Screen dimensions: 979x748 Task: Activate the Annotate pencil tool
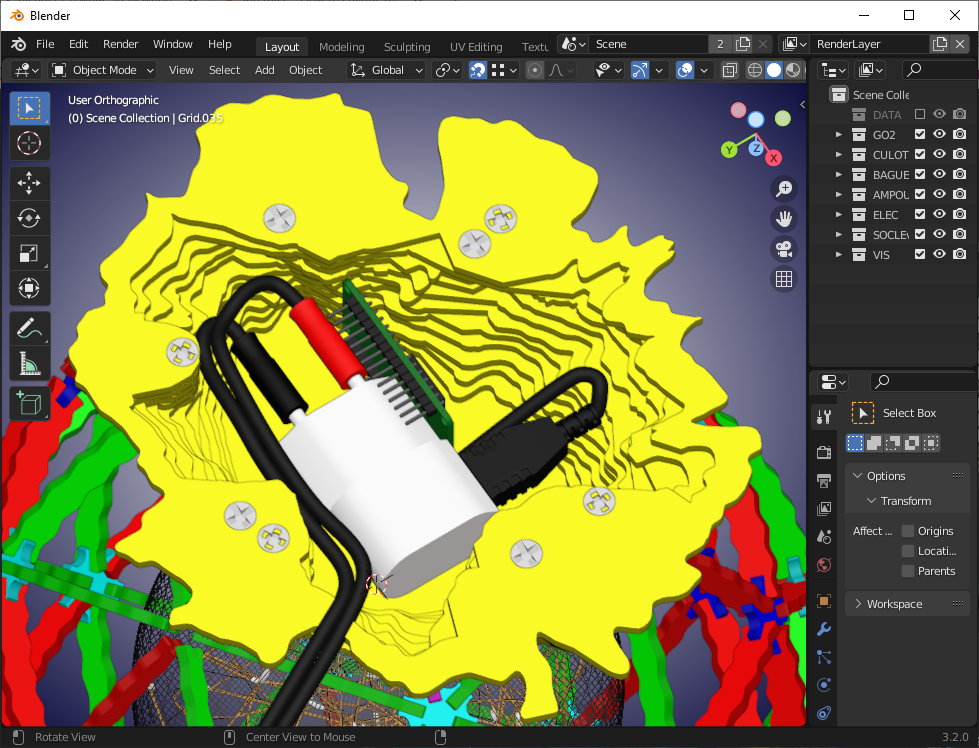29,328
